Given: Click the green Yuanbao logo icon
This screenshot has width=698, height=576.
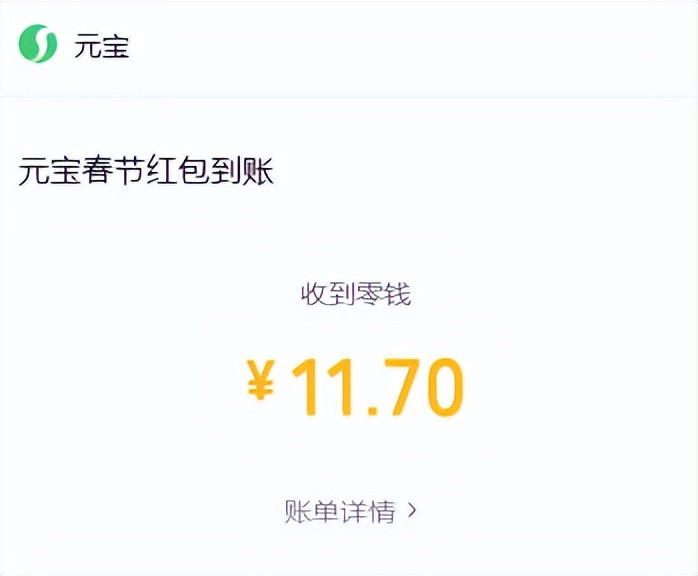Looking at the screenshot, I should tap(38, 45).
